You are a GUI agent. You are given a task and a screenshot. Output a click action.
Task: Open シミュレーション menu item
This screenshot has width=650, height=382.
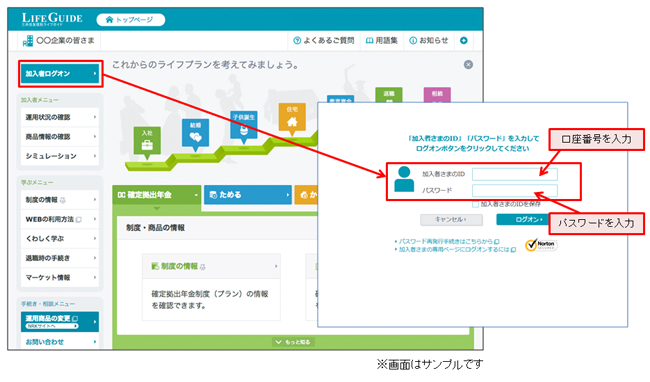coord(60,156)
